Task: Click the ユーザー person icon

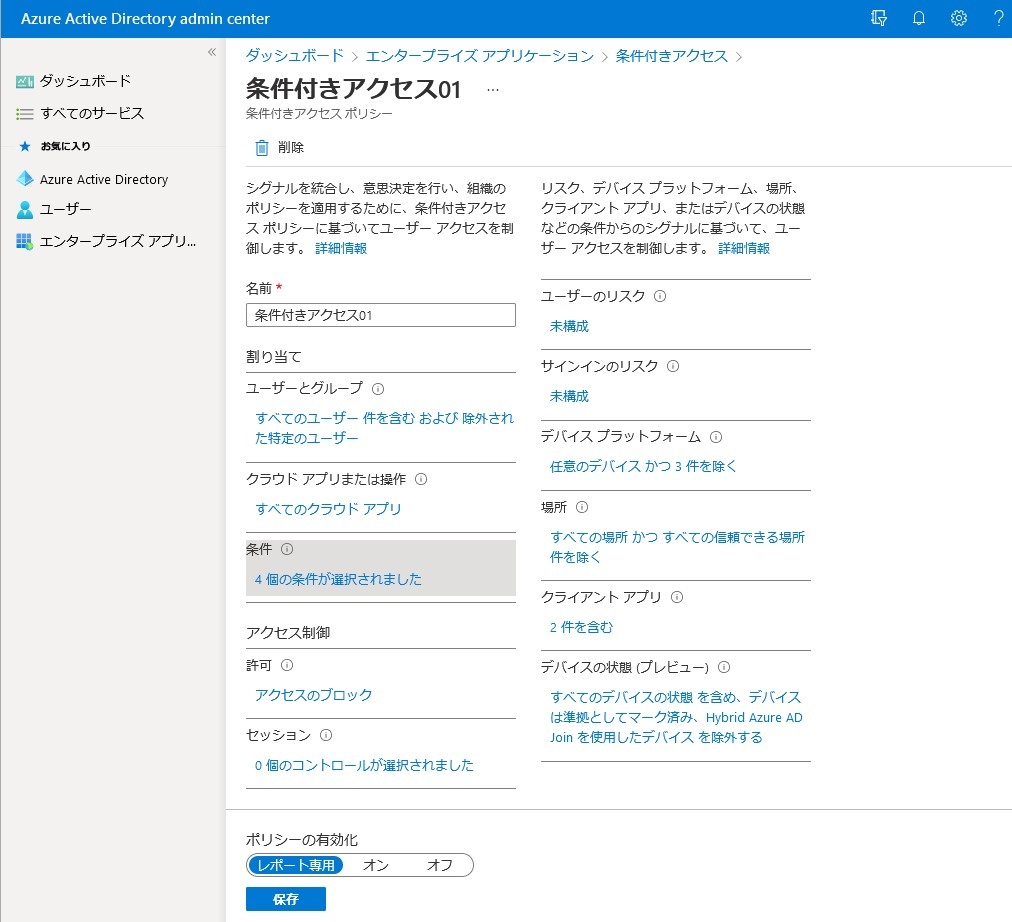Action: [25, 210]
